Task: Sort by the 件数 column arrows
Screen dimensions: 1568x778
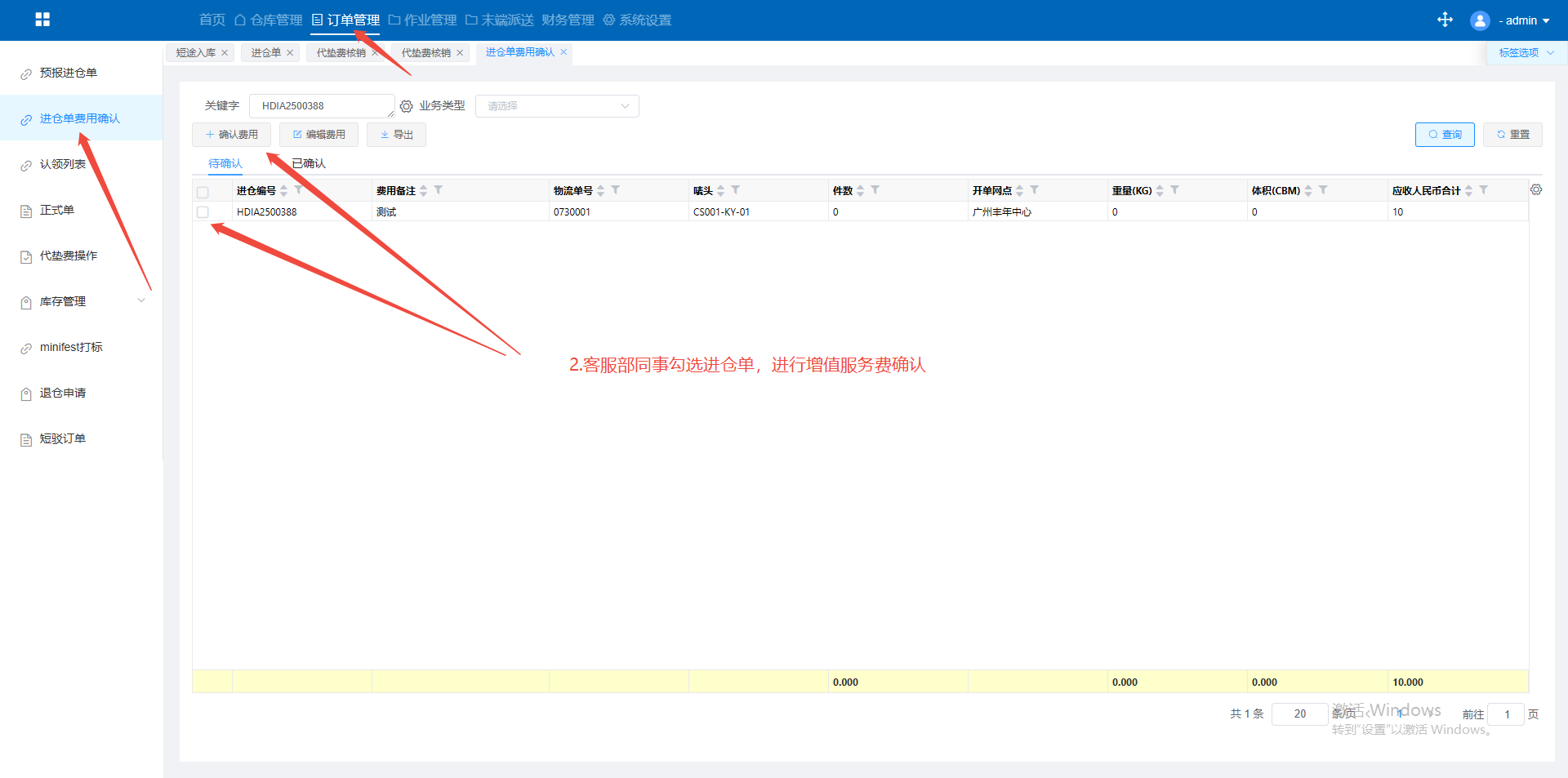Action: click(860, 190)
